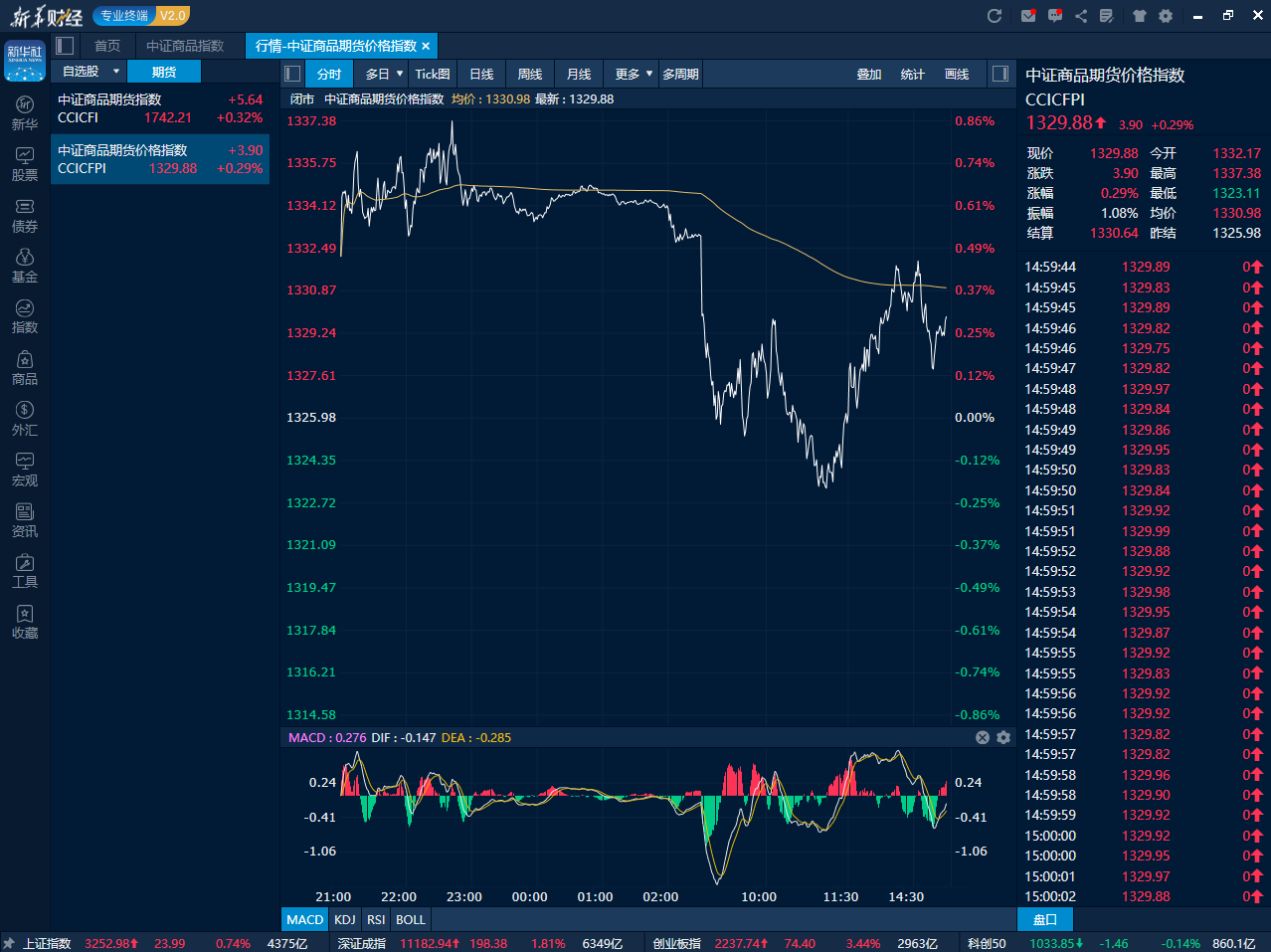1271x952 pixels.
Task: Click the 画线 draw line button
Action: pos(957,74)
